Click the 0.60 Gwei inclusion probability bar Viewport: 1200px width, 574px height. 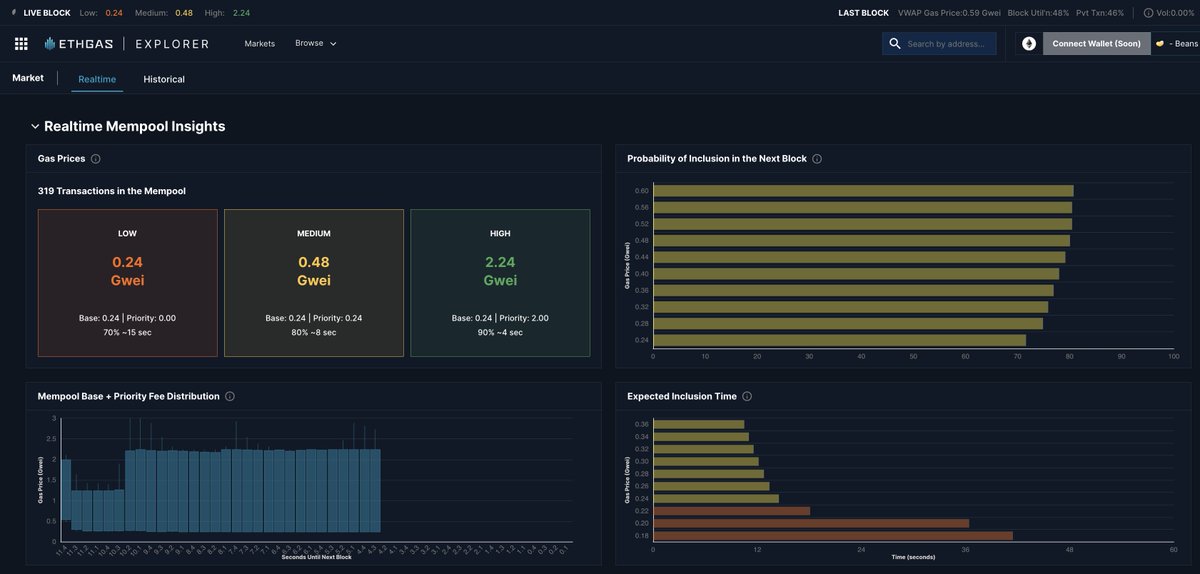click(x=863, y=191)
